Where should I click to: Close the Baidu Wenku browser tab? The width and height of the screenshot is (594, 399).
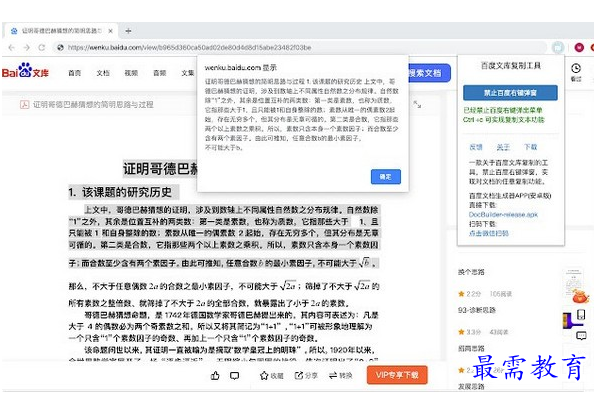pyautogui.click(x=110, y=31)
